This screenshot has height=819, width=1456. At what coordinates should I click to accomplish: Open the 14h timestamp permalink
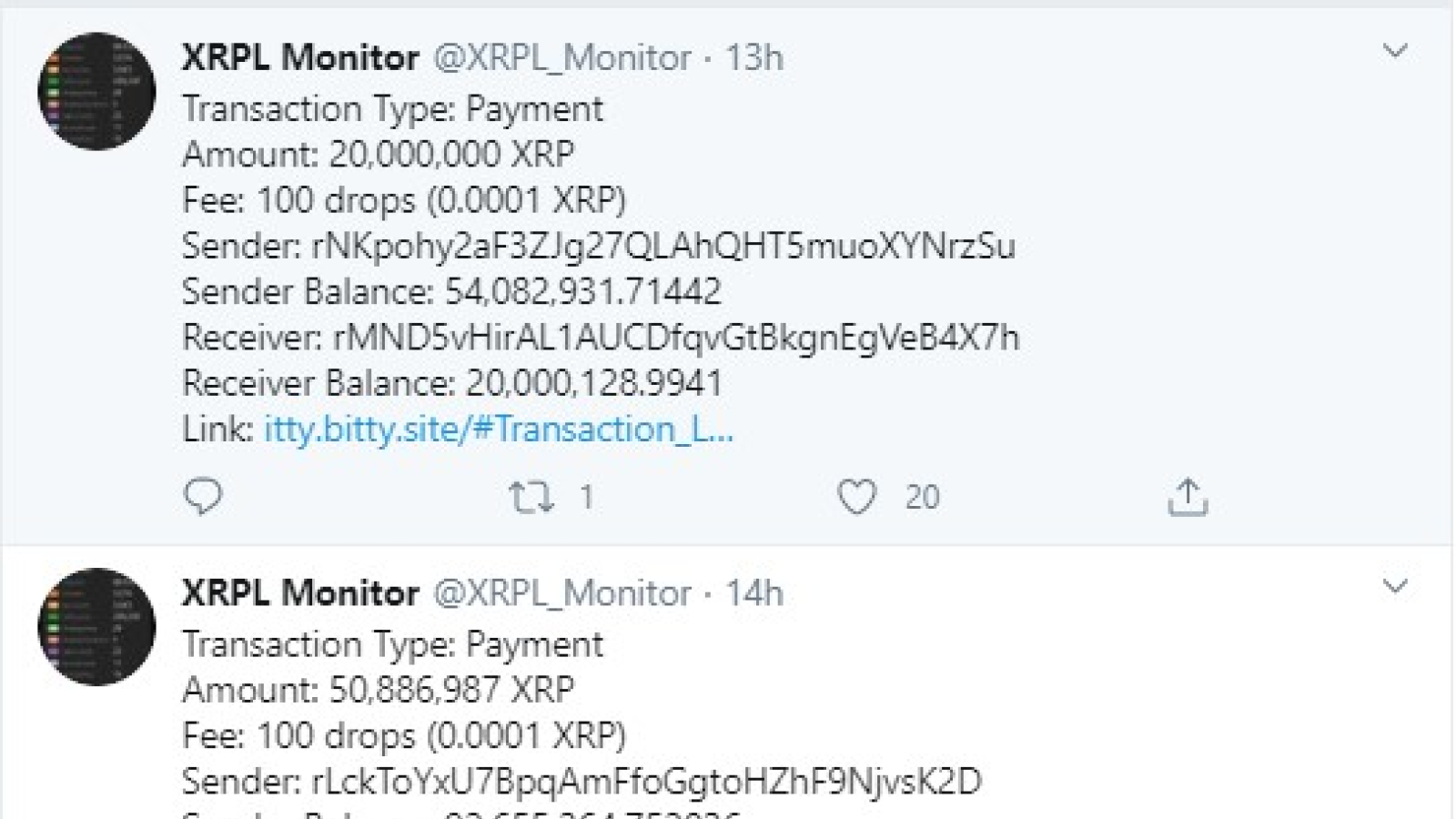tap(753, 593)
